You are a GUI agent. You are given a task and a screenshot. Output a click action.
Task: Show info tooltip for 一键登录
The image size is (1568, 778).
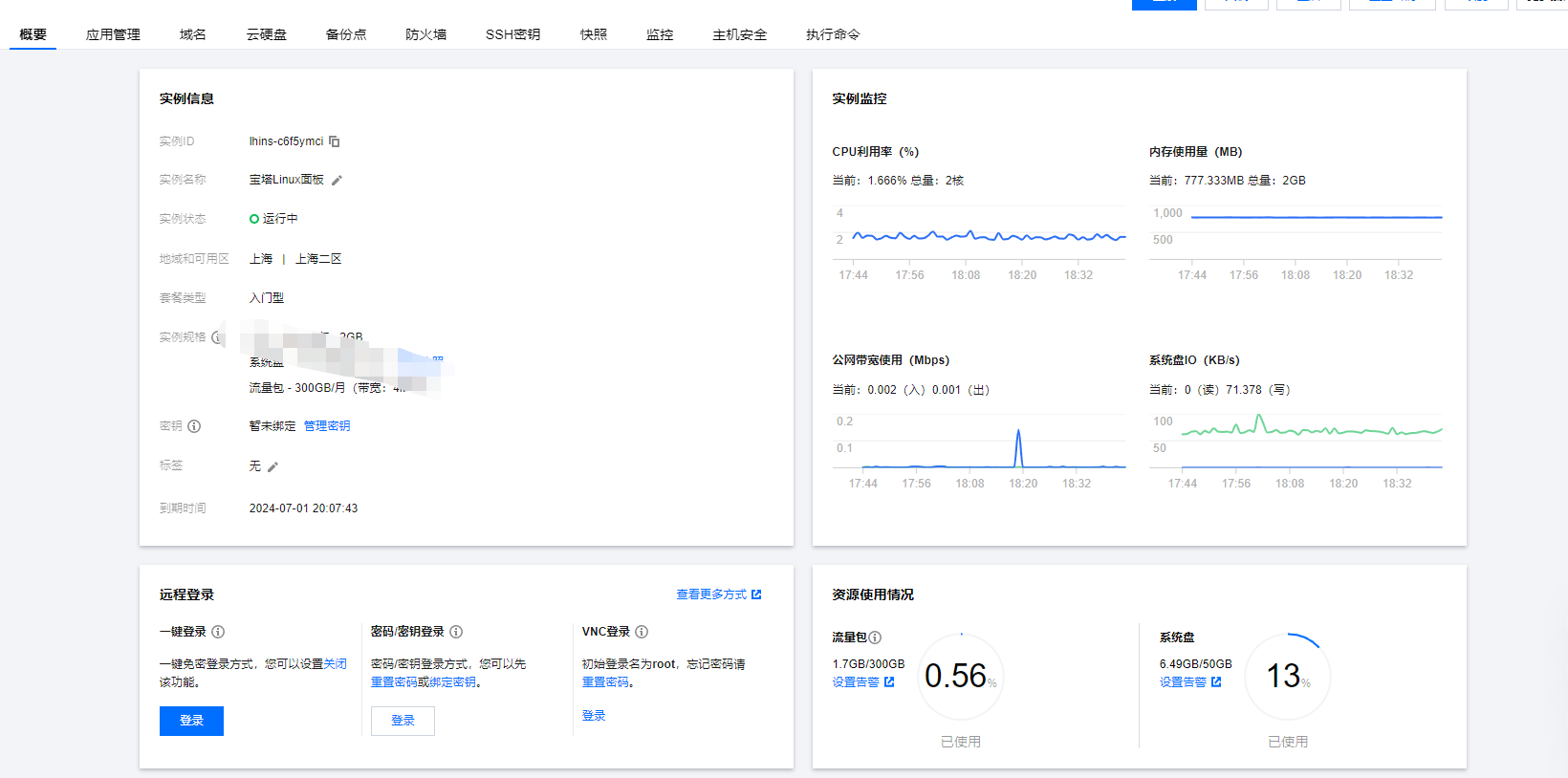click(x=218, y=632)
